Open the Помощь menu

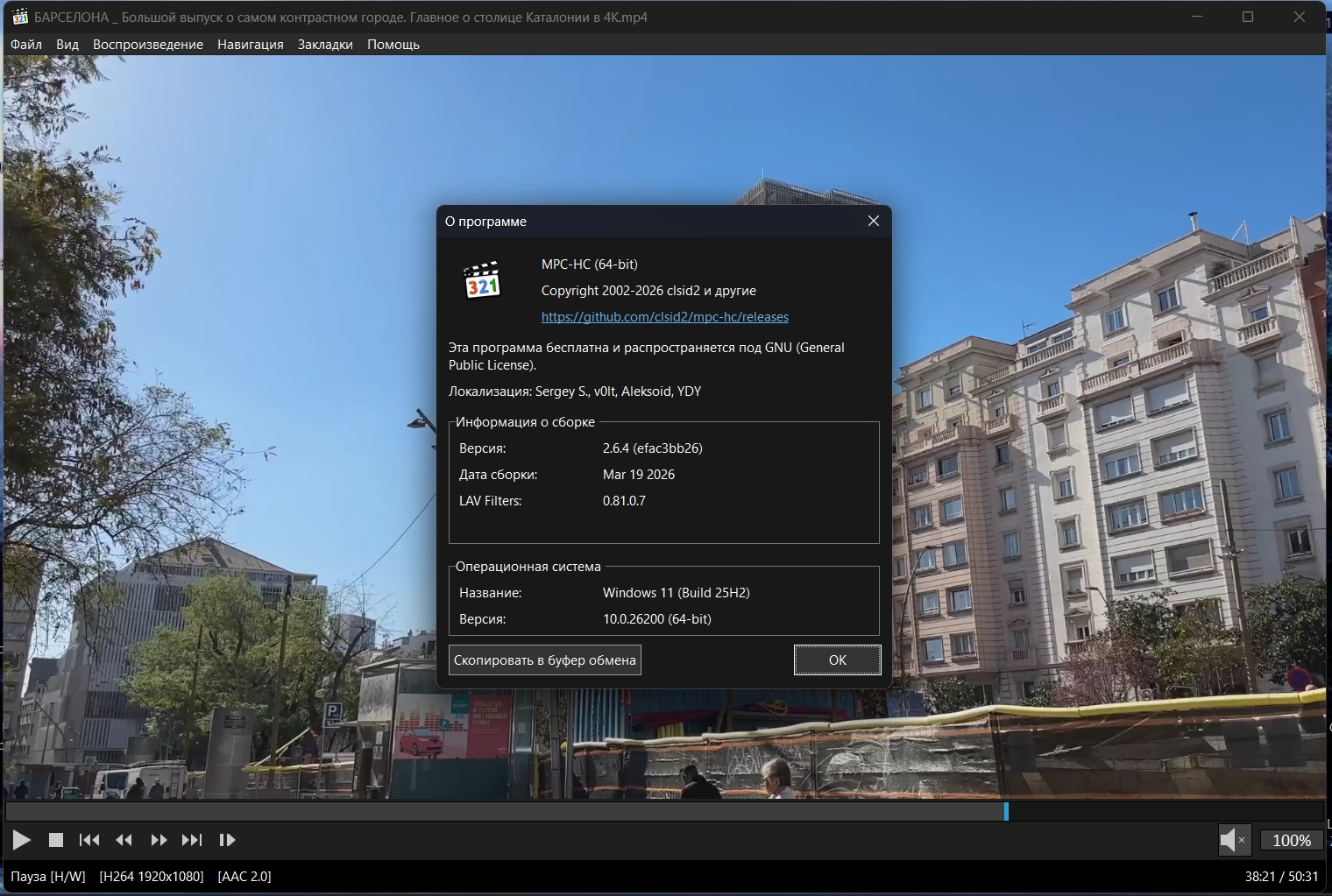click(393, 45)
